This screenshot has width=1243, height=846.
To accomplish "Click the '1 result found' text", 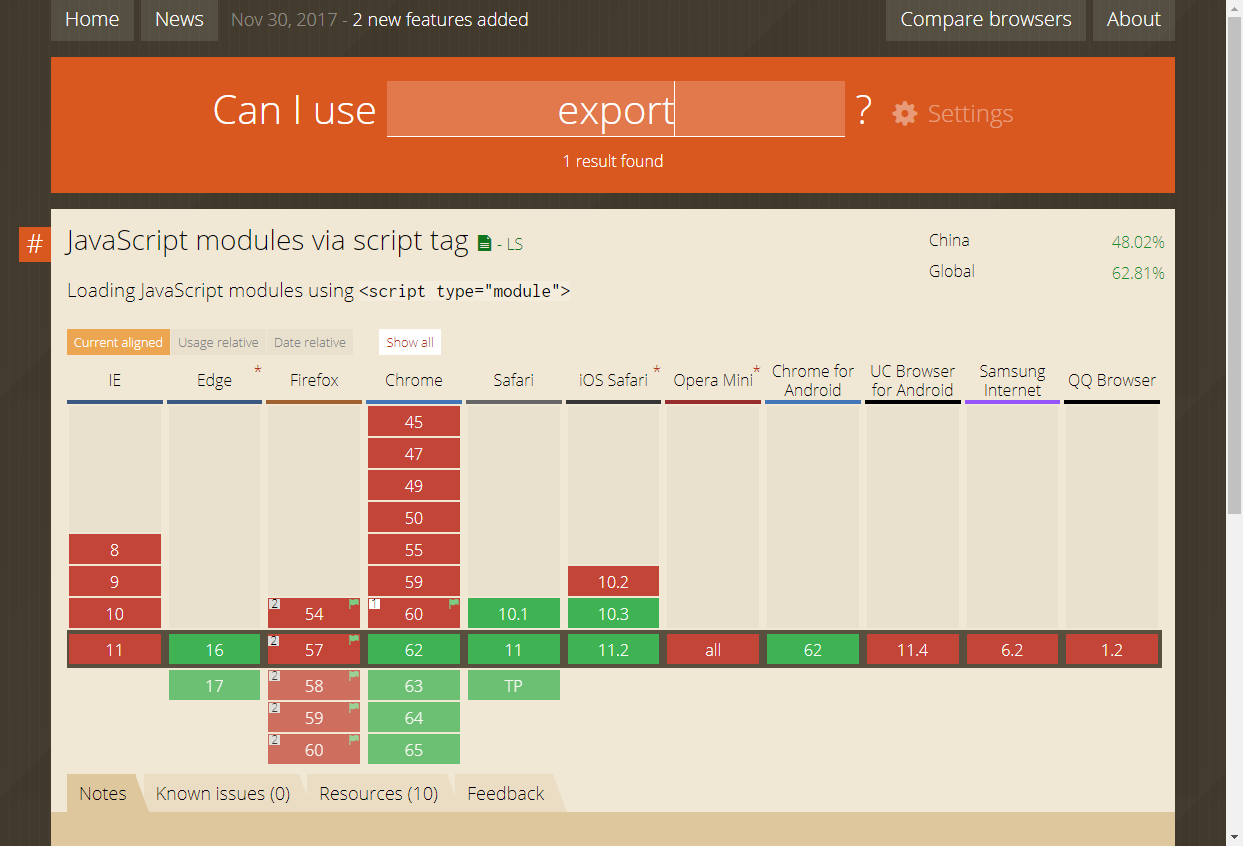I will point(613,161).
